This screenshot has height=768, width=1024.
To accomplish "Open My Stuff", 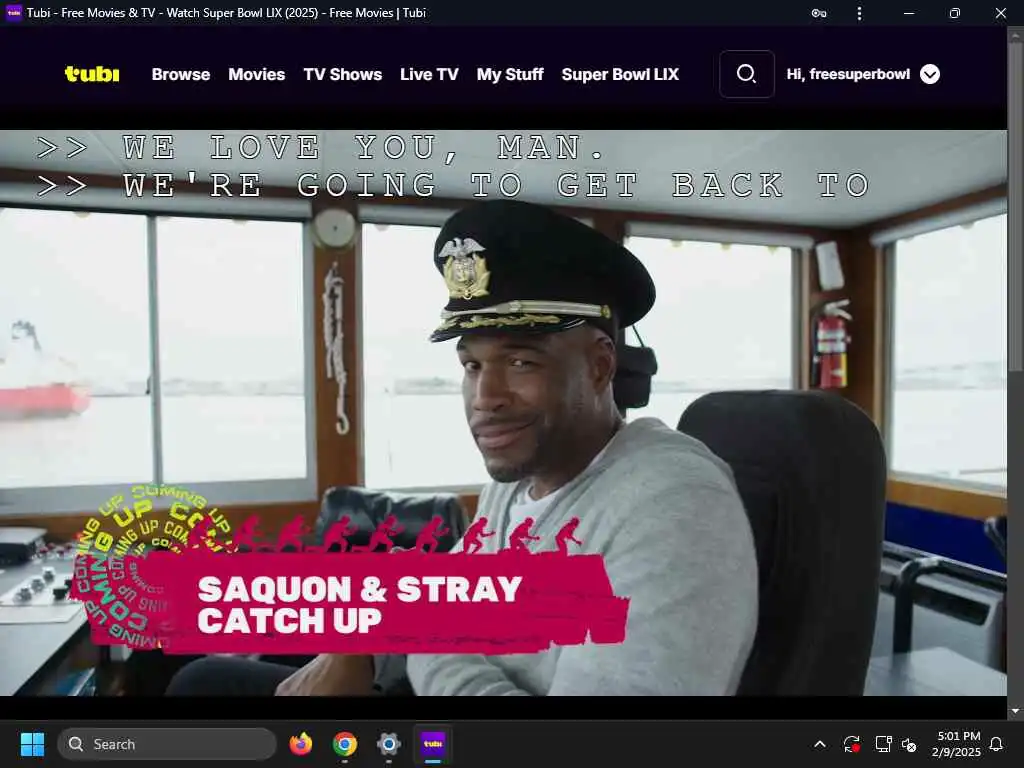I will pos(510,74).
